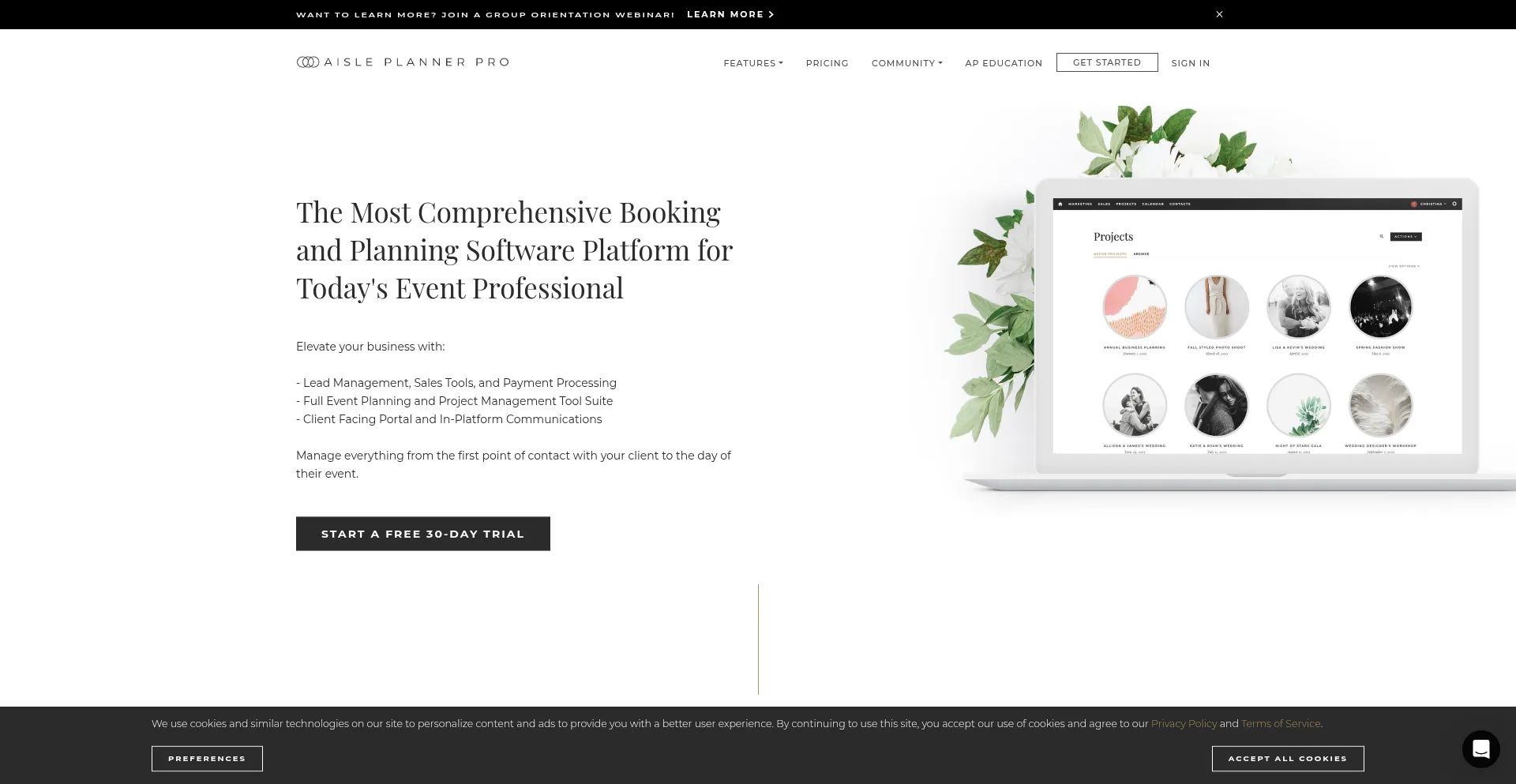Expand the Features dropdown menu
This screenshot has width=1516, height=784.
coord(753,63)
